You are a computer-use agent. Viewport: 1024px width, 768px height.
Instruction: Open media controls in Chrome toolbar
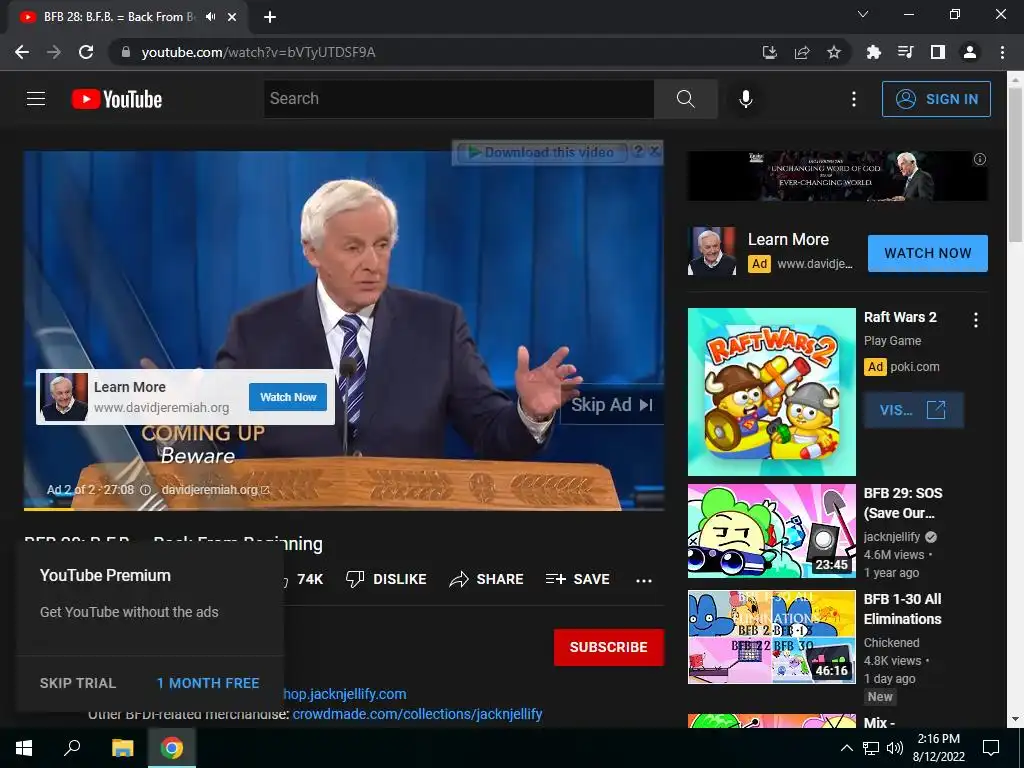(x=905, y=52)
